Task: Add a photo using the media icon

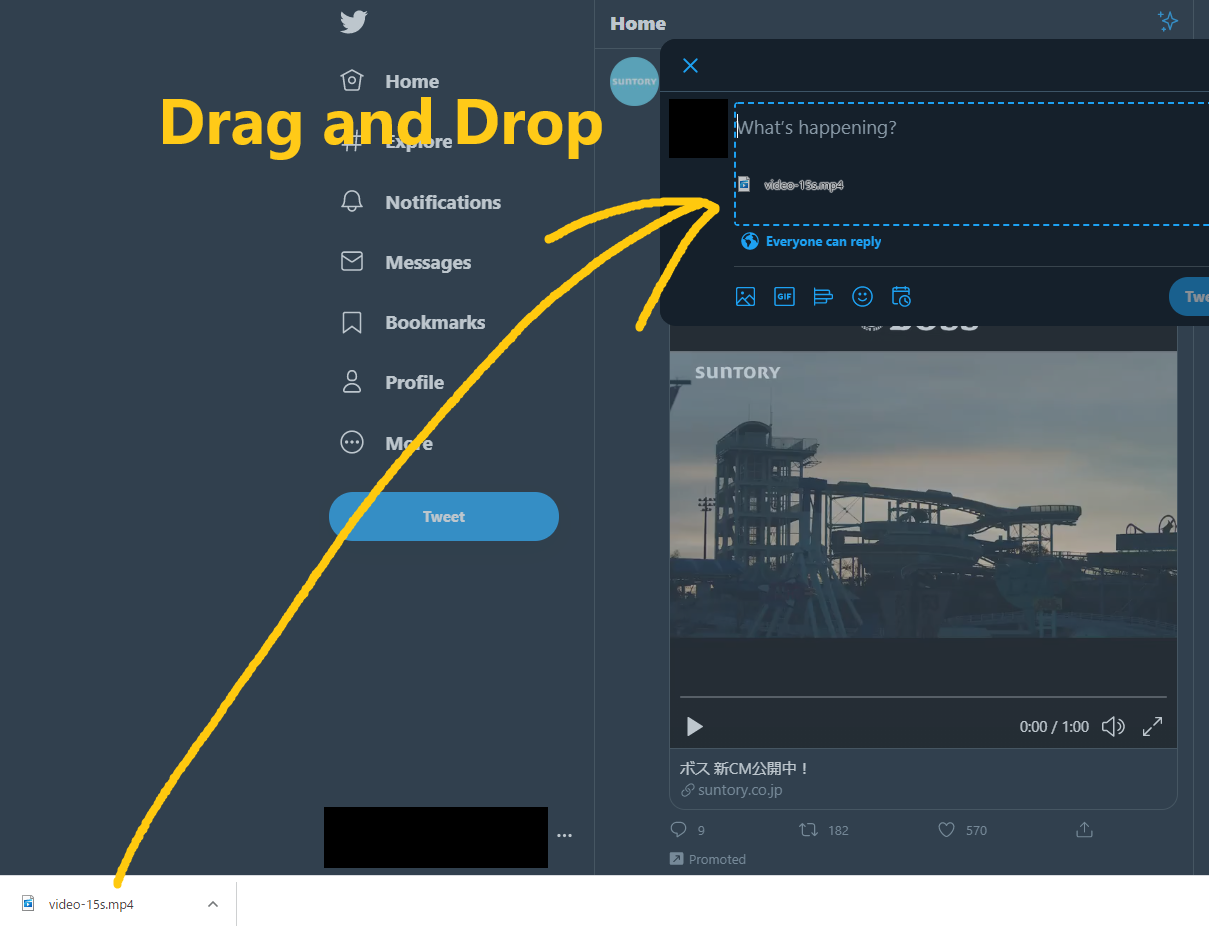Action: tap(745, 296)
